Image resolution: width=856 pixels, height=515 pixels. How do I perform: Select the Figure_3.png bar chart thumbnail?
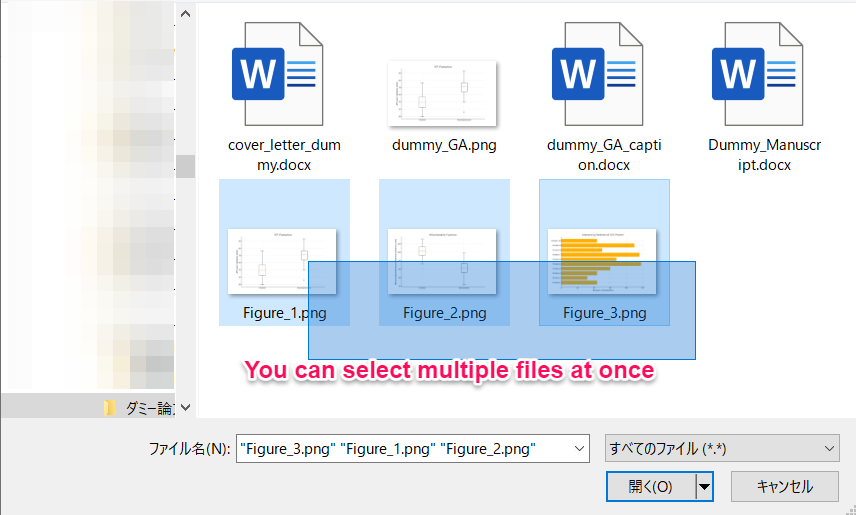click(602, 262)
